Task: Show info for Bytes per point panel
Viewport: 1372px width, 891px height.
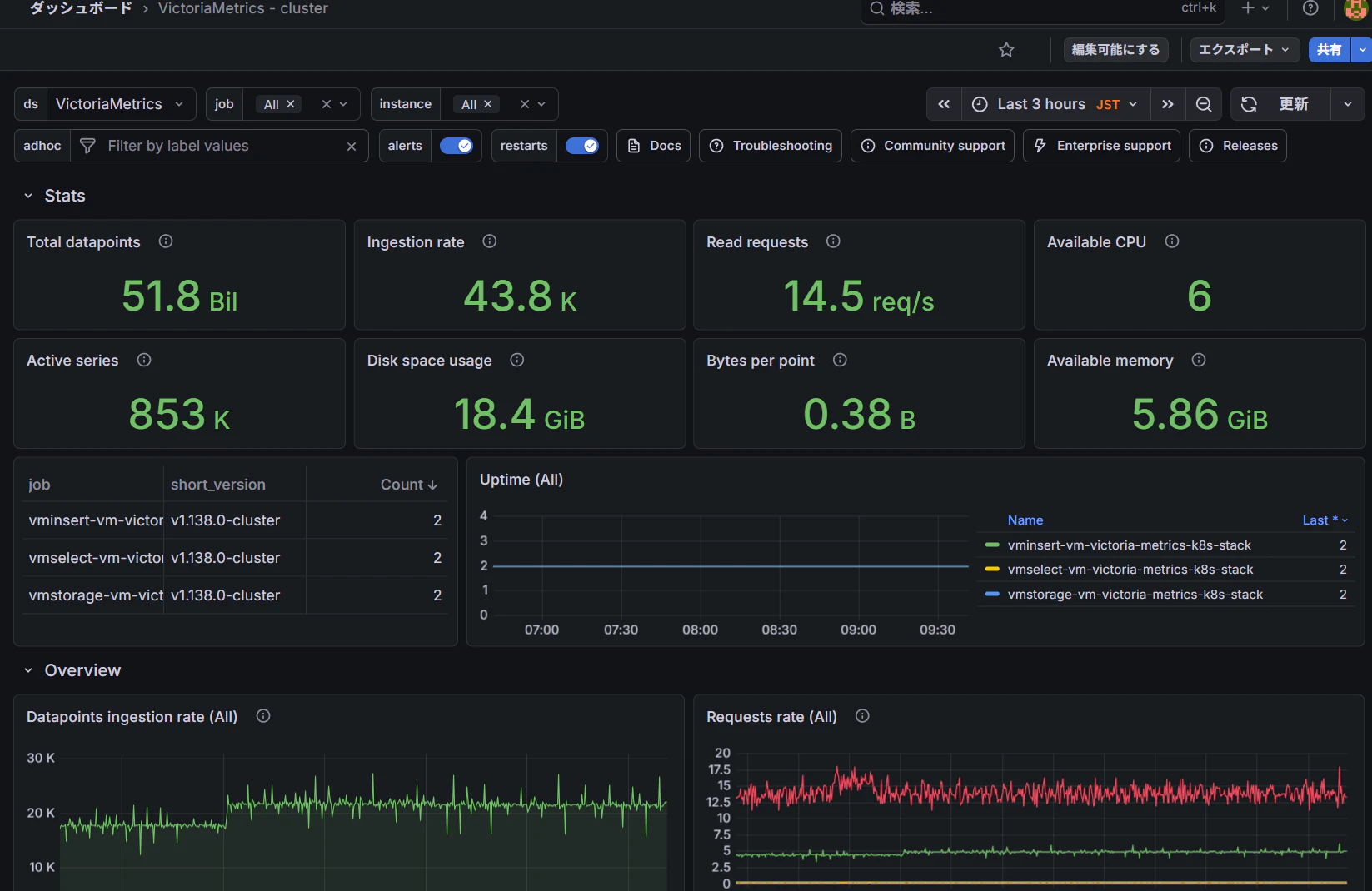Action: pos(840,360)
